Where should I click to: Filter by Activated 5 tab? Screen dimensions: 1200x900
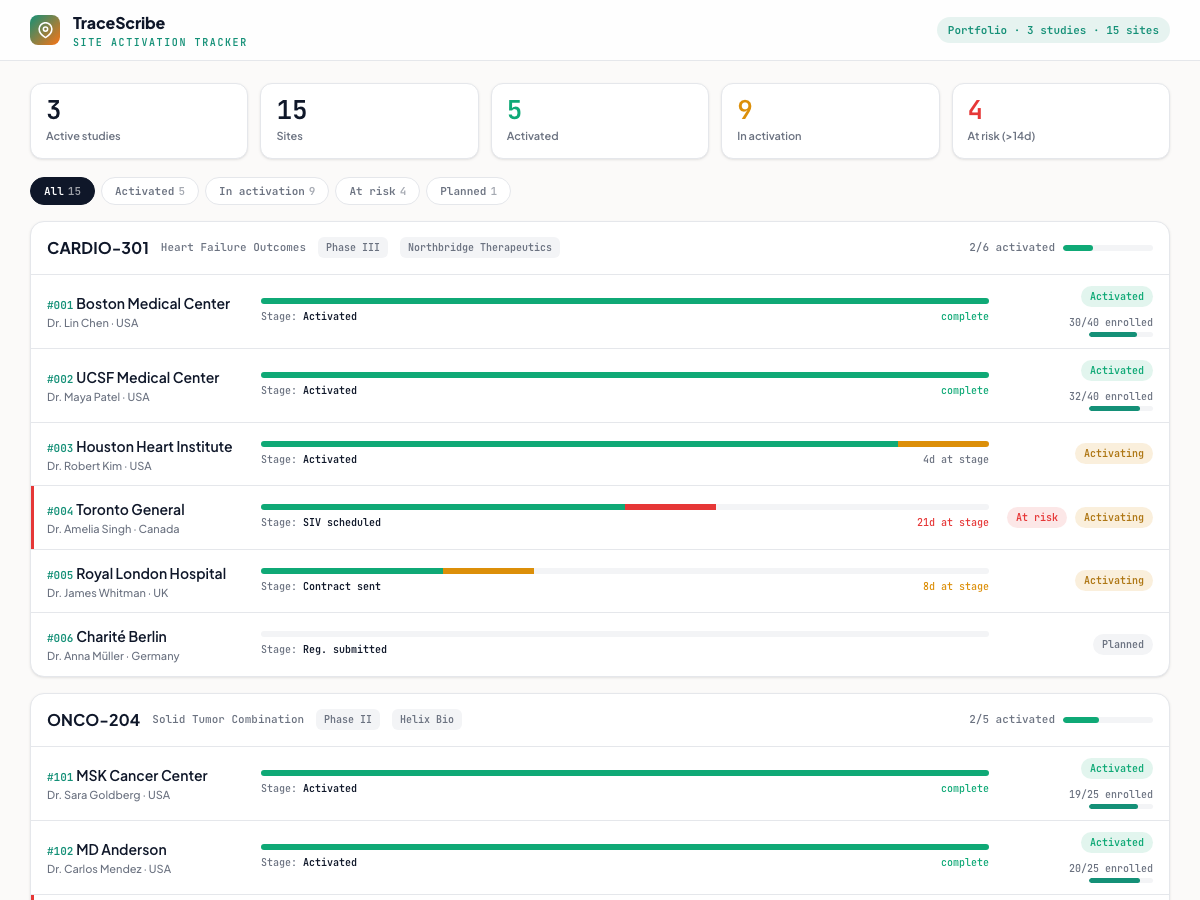coord(150,191)
